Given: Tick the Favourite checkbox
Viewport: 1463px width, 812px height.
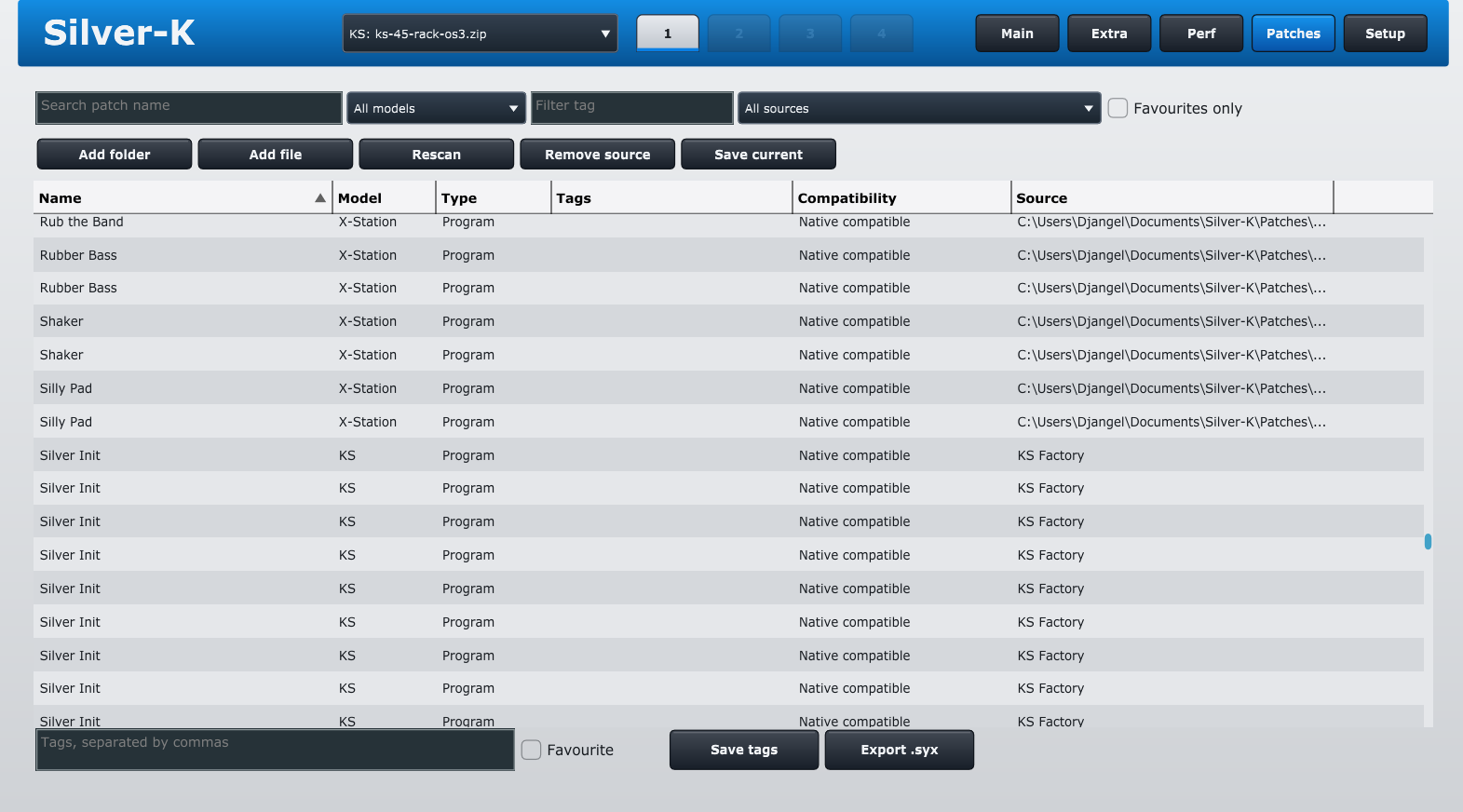Looking at the screenshot, I should 531,750.
